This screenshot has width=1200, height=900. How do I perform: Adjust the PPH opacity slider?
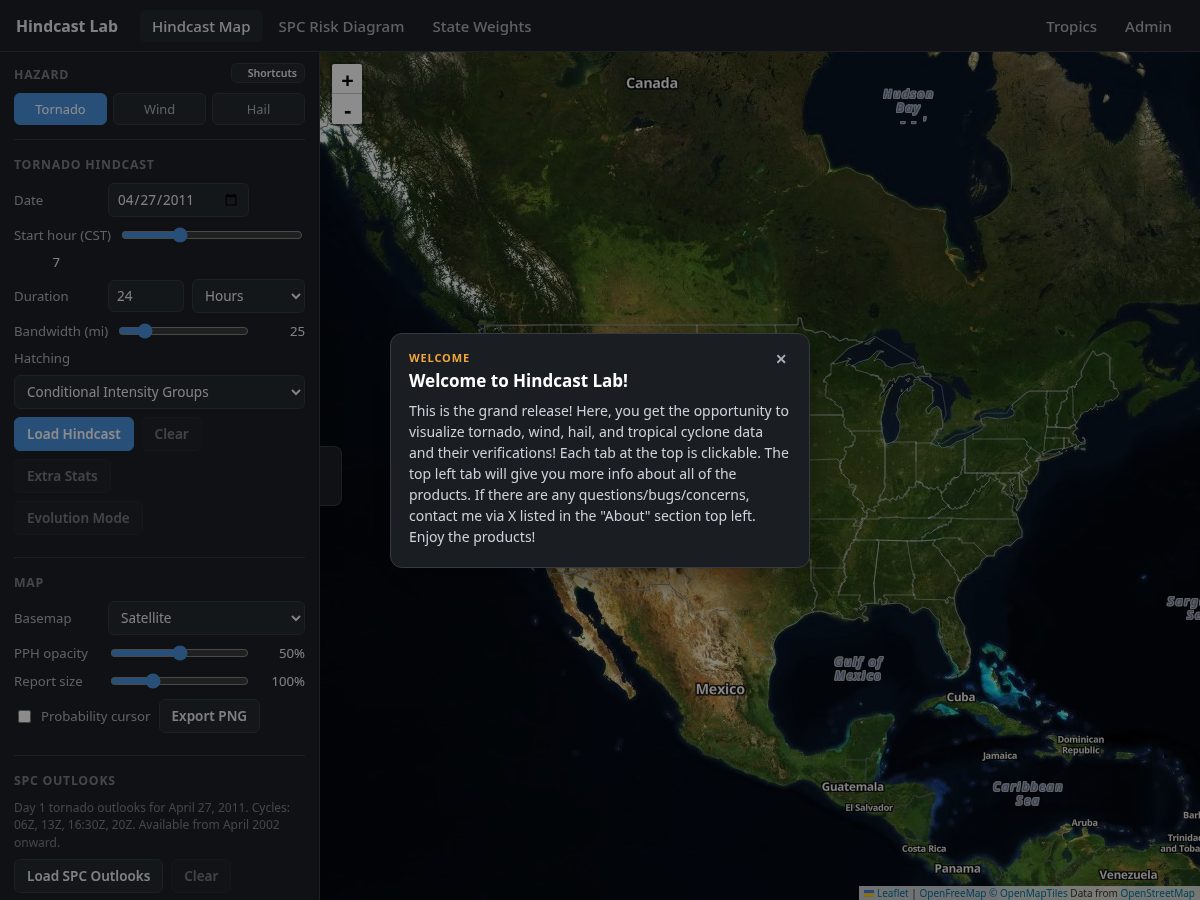point(179,653)
